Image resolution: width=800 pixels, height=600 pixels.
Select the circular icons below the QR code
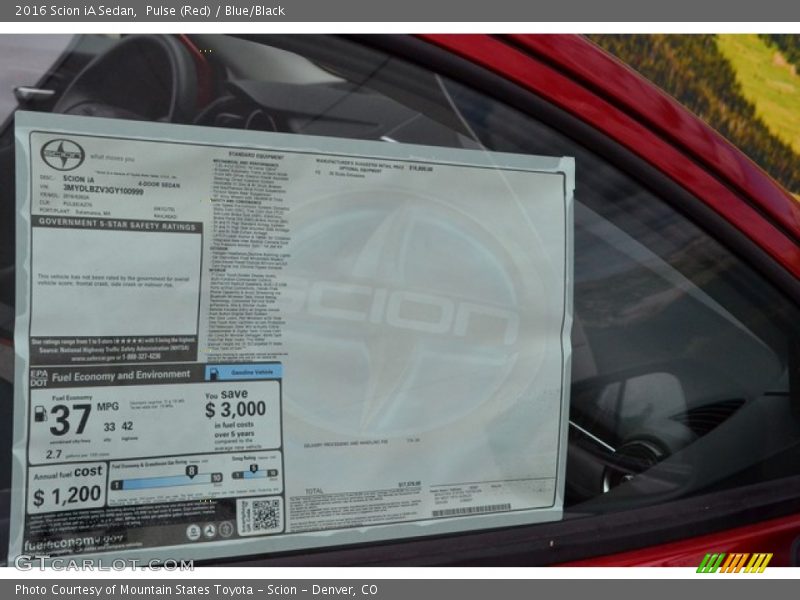[210, 528]
